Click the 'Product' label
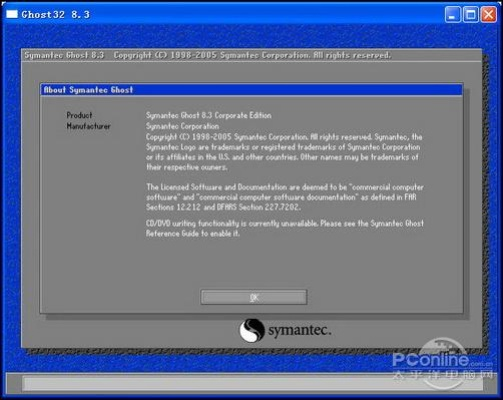The width and height of the screenshot is (503, 400). tap(79, 115)
